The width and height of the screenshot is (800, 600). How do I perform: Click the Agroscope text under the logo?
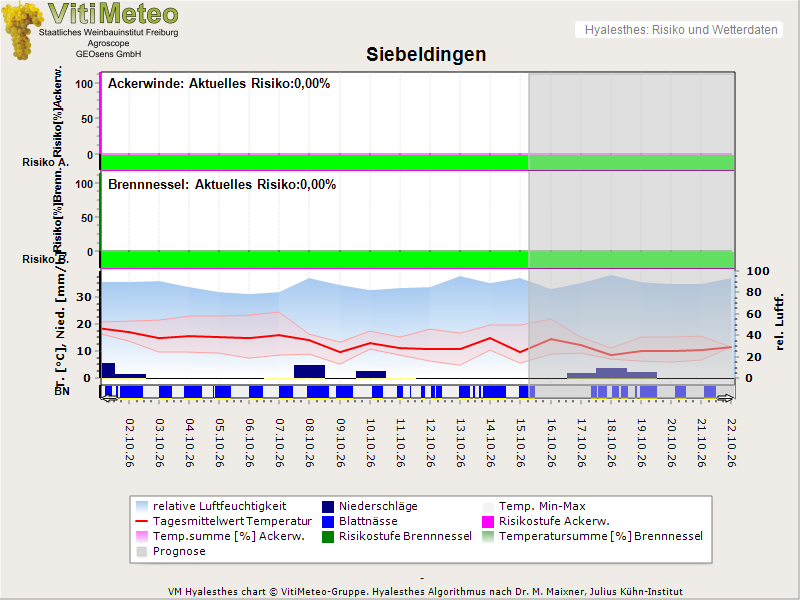coord(108,43)
